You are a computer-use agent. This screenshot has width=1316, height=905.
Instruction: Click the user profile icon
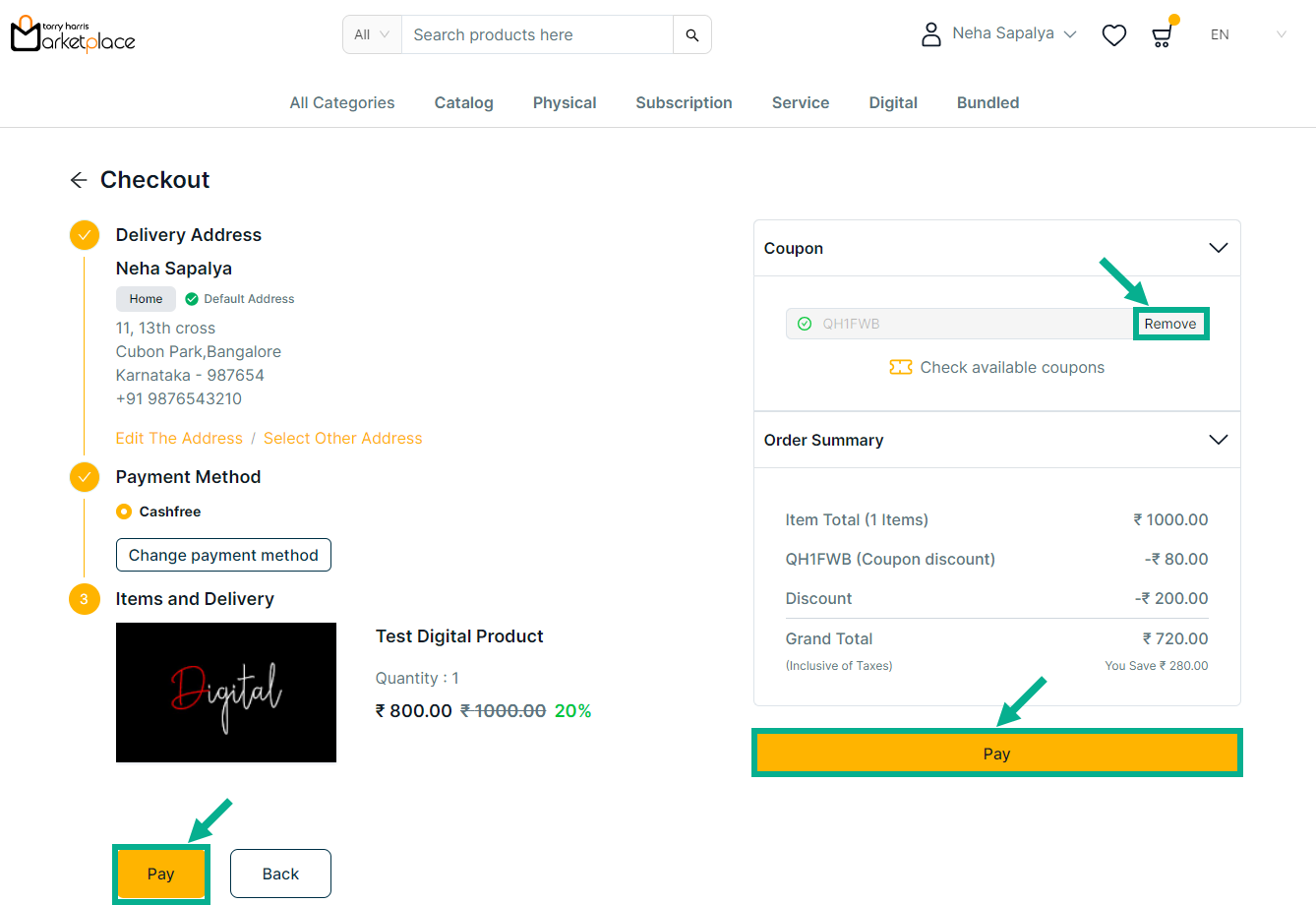930,34
